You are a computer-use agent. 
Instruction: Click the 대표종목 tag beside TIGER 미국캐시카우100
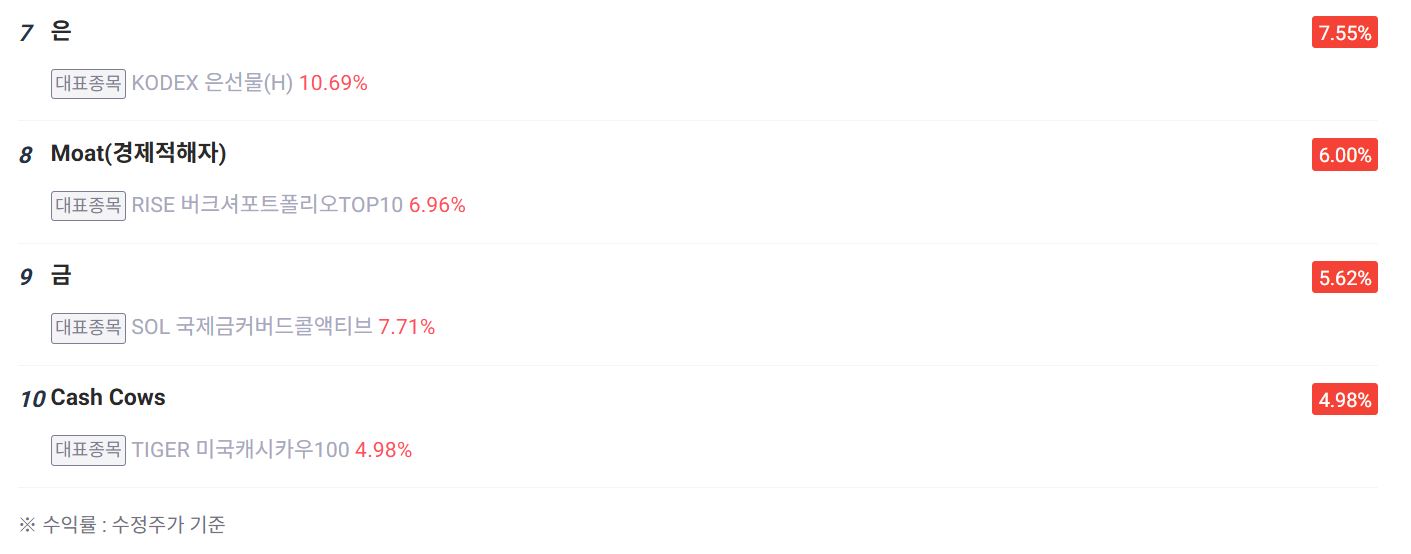pos(88,450)
